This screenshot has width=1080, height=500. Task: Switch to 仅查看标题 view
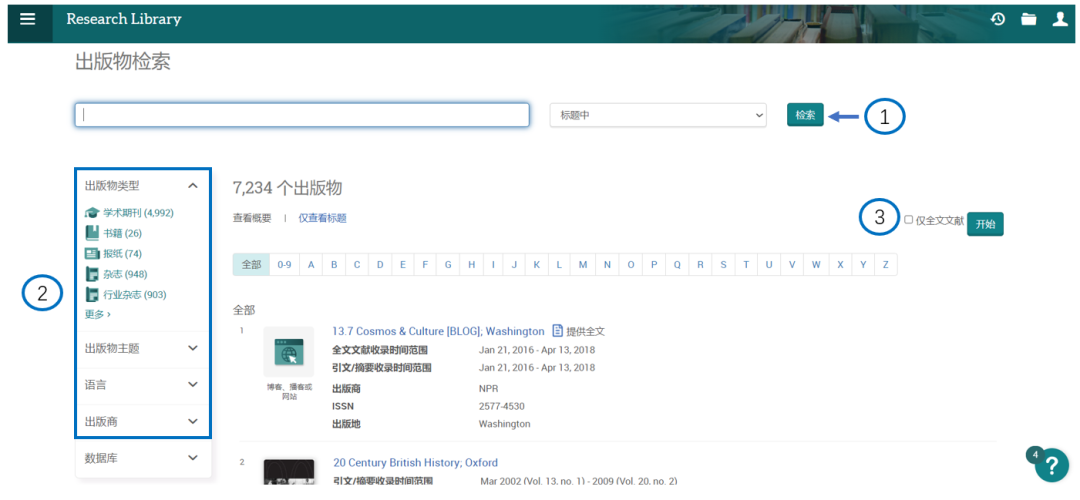tap(322, 218)
